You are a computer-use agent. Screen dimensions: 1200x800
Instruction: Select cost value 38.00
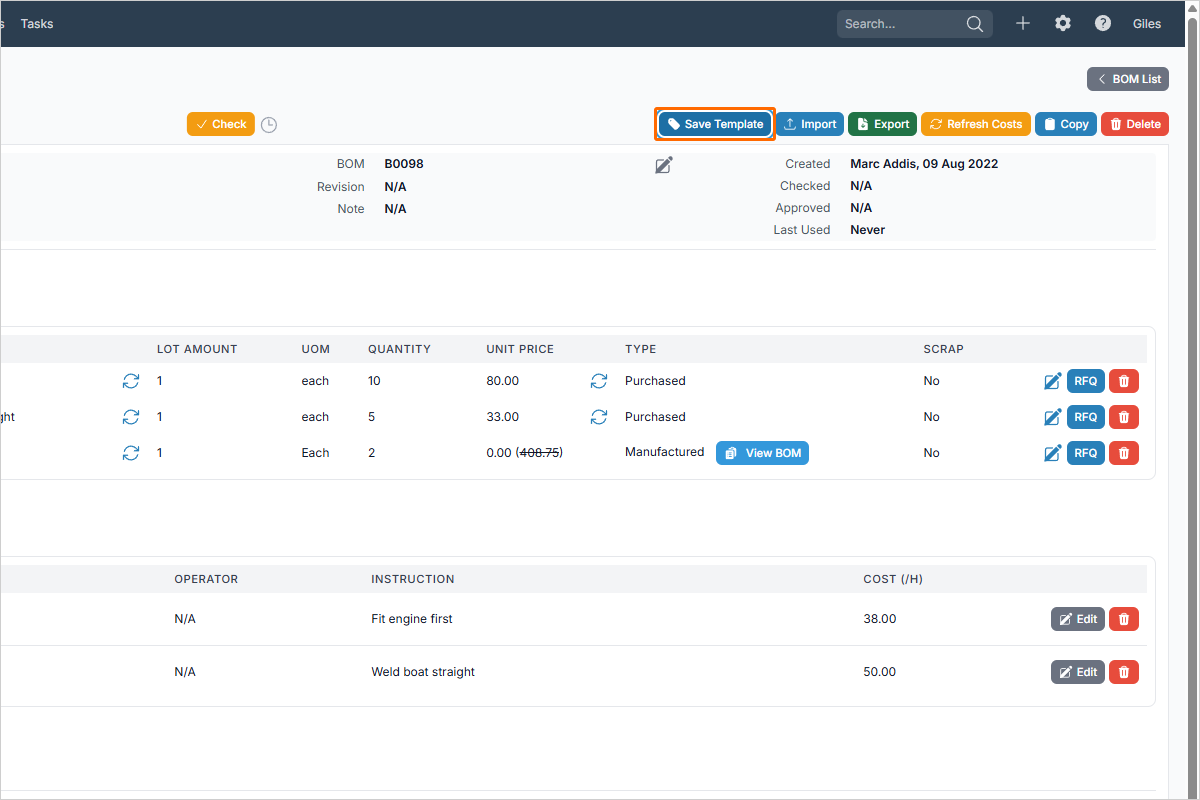pos(880,619)
